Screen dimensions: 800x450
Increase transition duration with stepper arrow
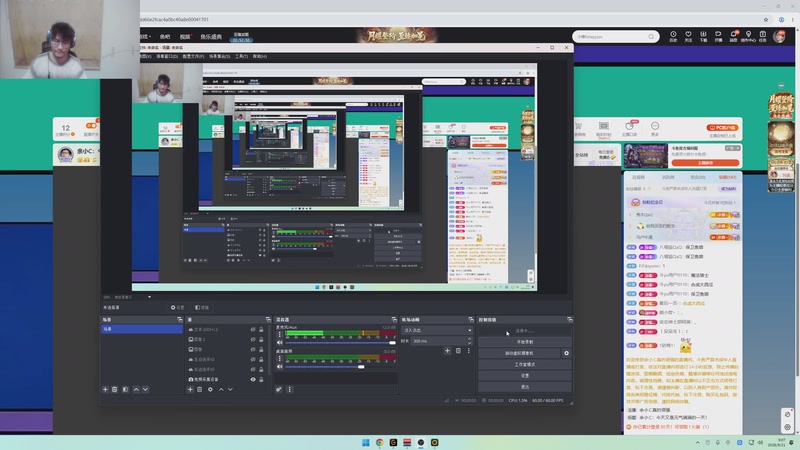(x=469, y=339)
